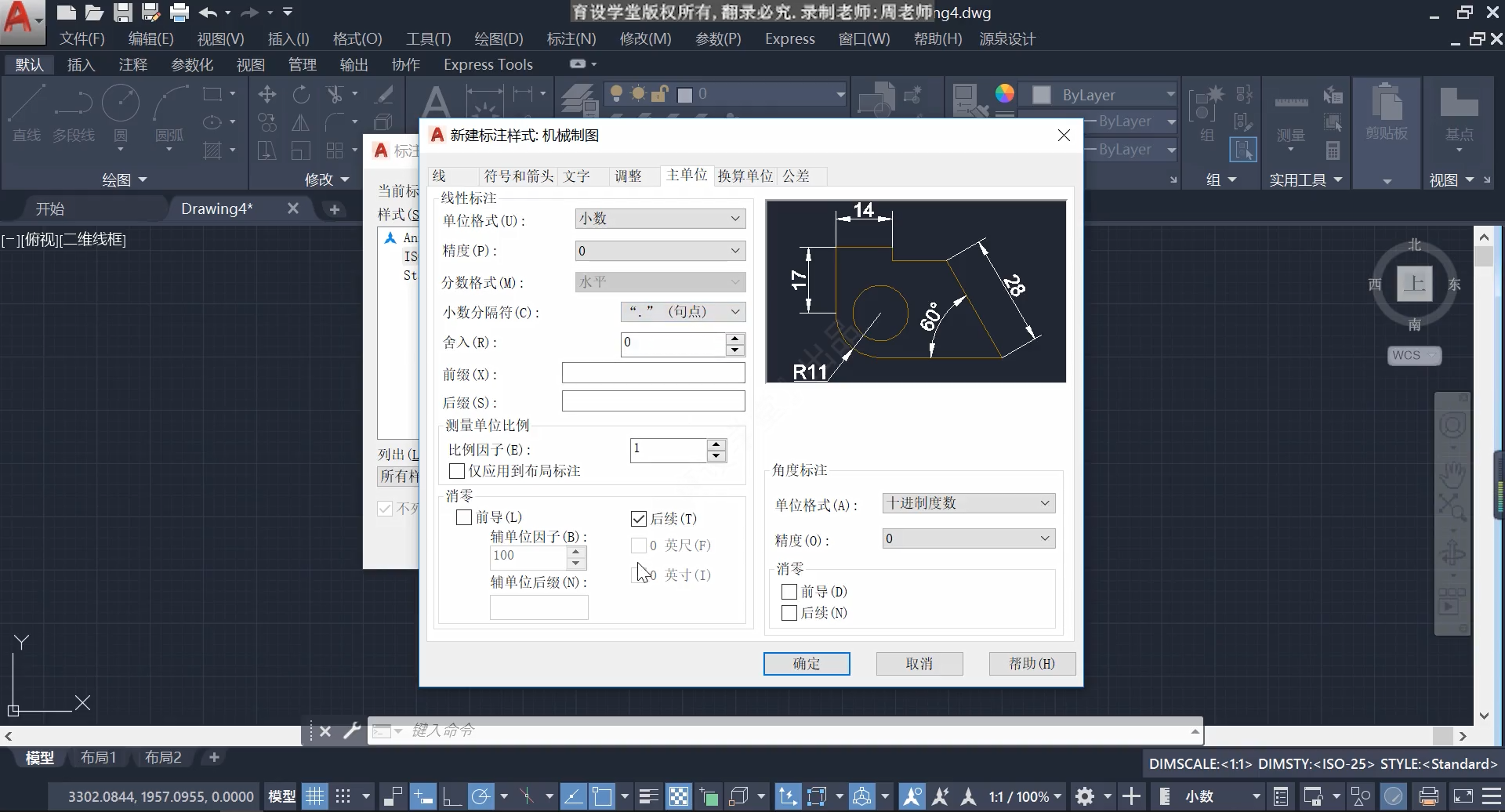Toggle ortho mode in status bar
Image resolution: width=1505 pixels, height=812 pixels.
coord(451,796)
